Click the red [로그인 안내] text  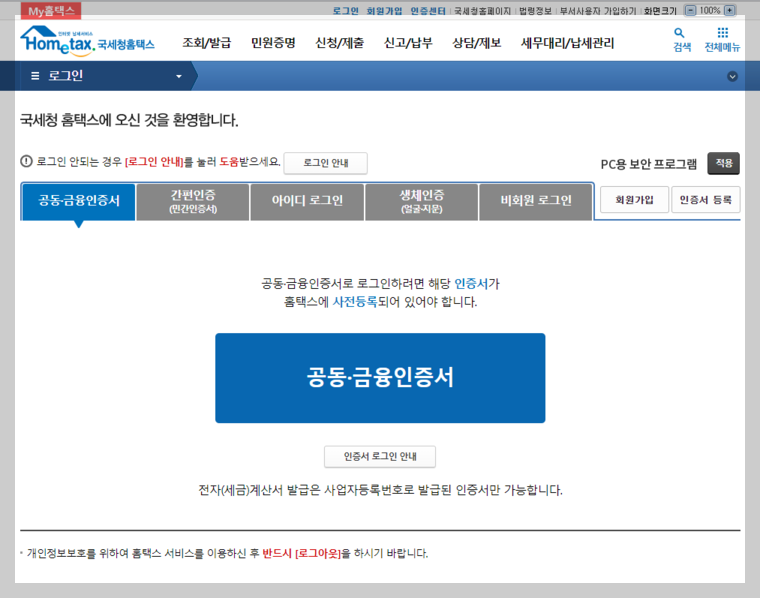coord(154,162)
